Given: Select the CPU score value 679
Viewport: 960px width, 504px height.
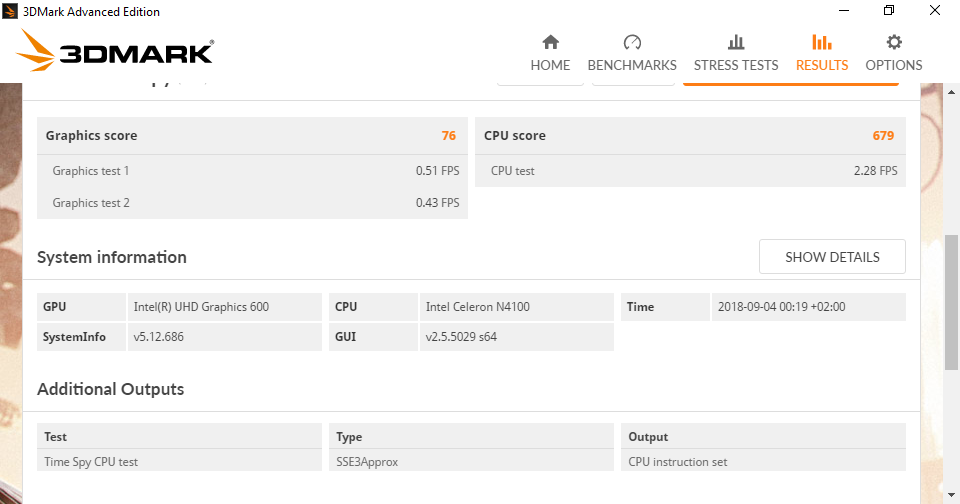Looking at the screenshot, I should [883, 135].
